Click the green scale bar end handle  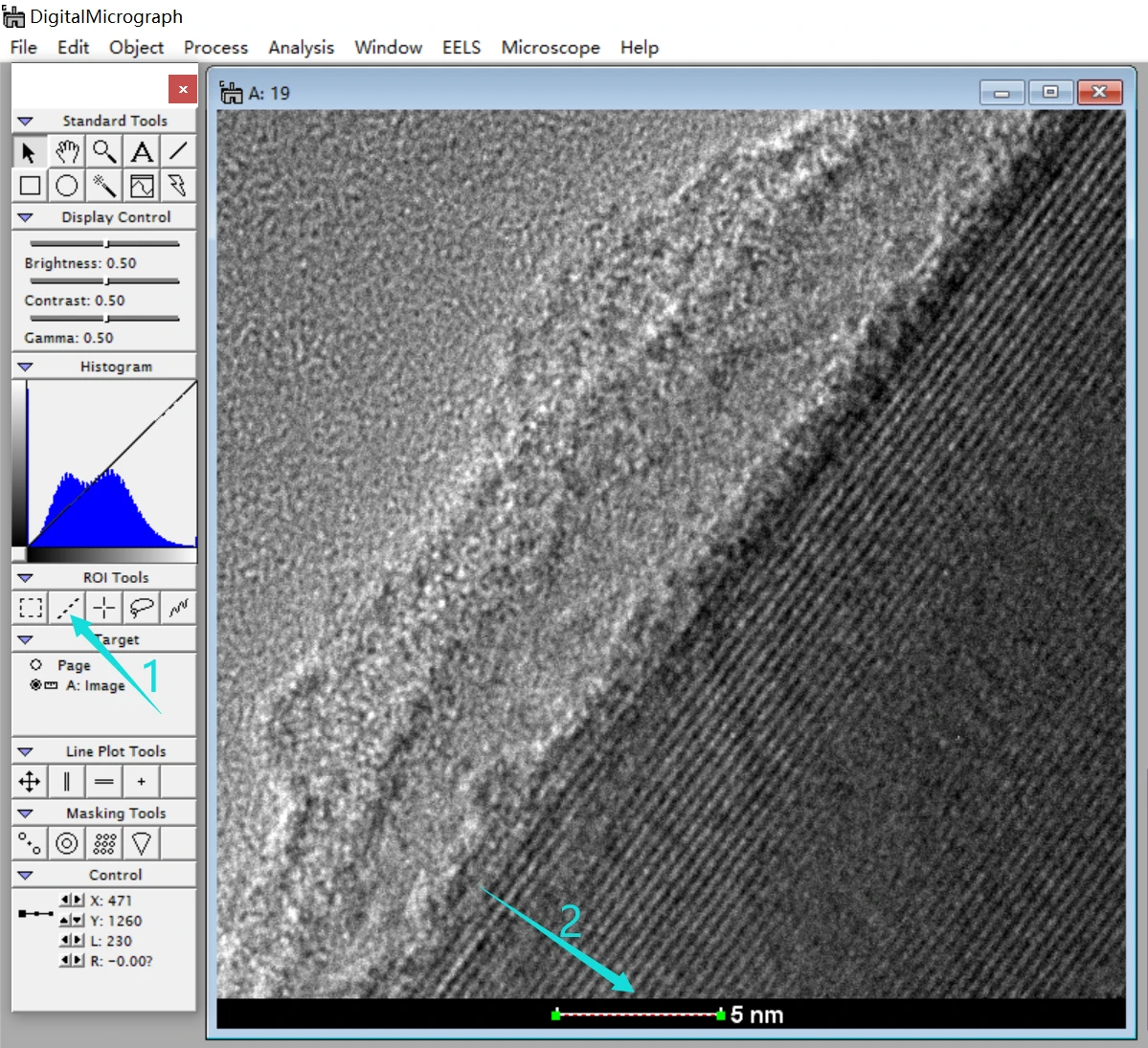tap(721, 1015)
